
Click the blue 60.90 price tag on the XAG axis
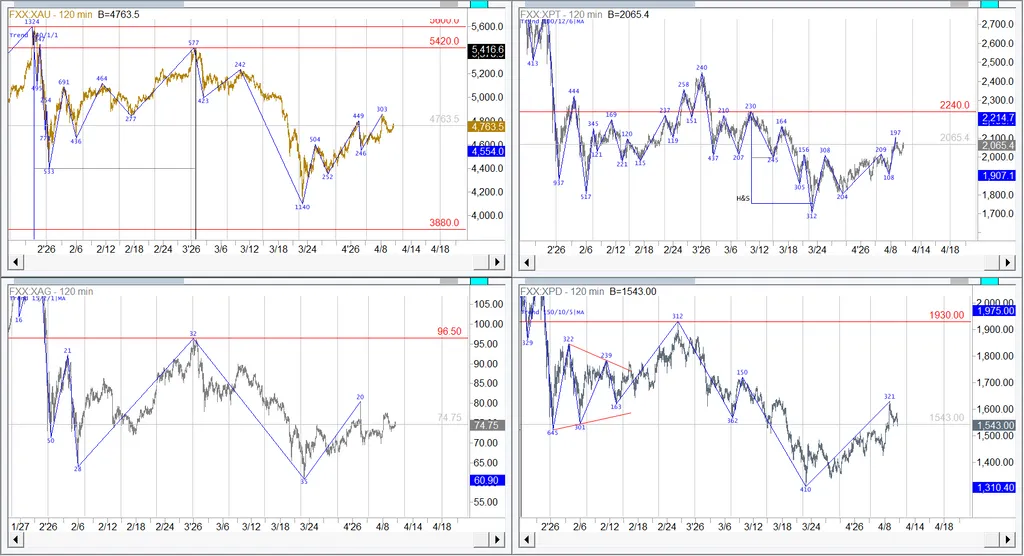[488, 481]
